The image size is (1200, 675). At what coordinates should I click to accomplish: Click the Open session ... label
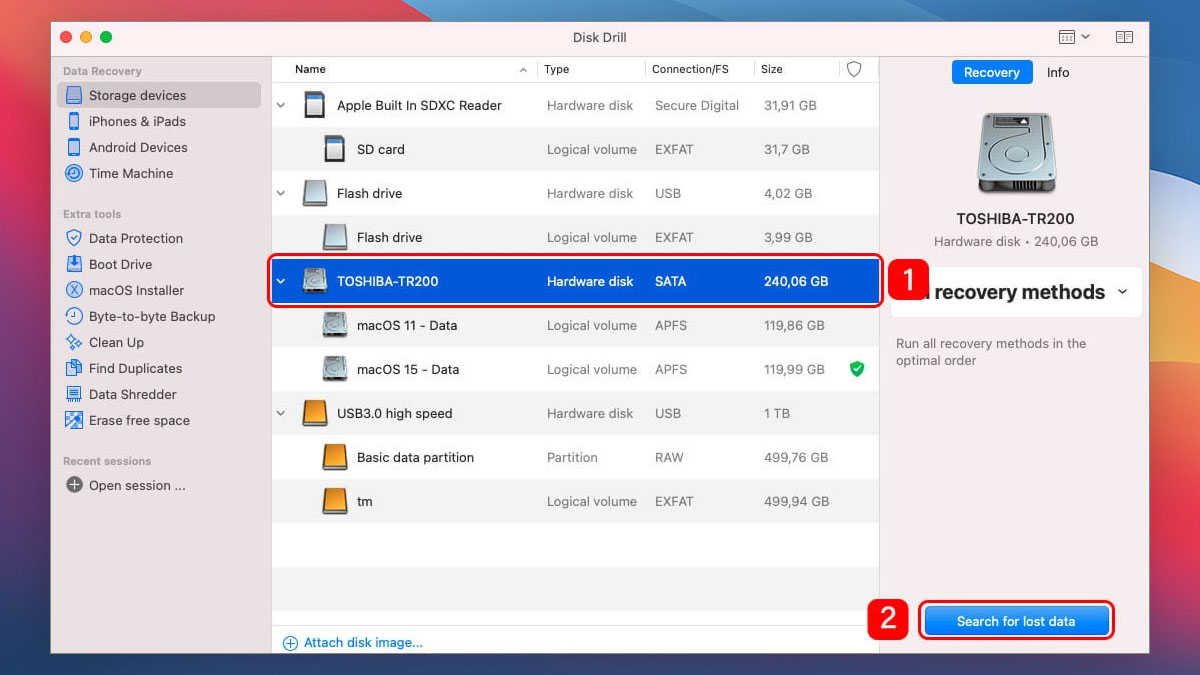point(137,485)
